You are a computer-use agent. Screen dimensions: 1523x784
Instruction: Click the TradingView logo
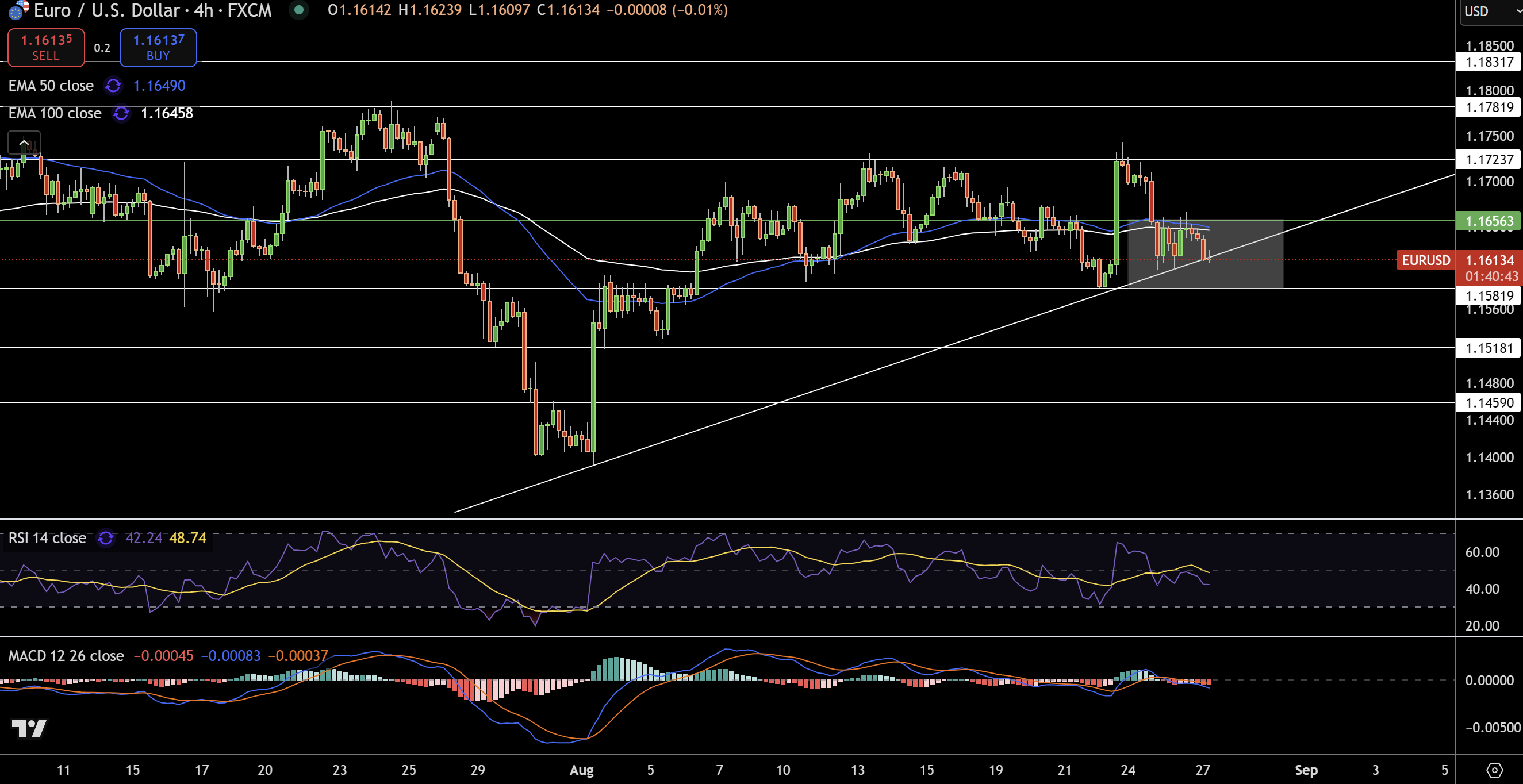29,728
